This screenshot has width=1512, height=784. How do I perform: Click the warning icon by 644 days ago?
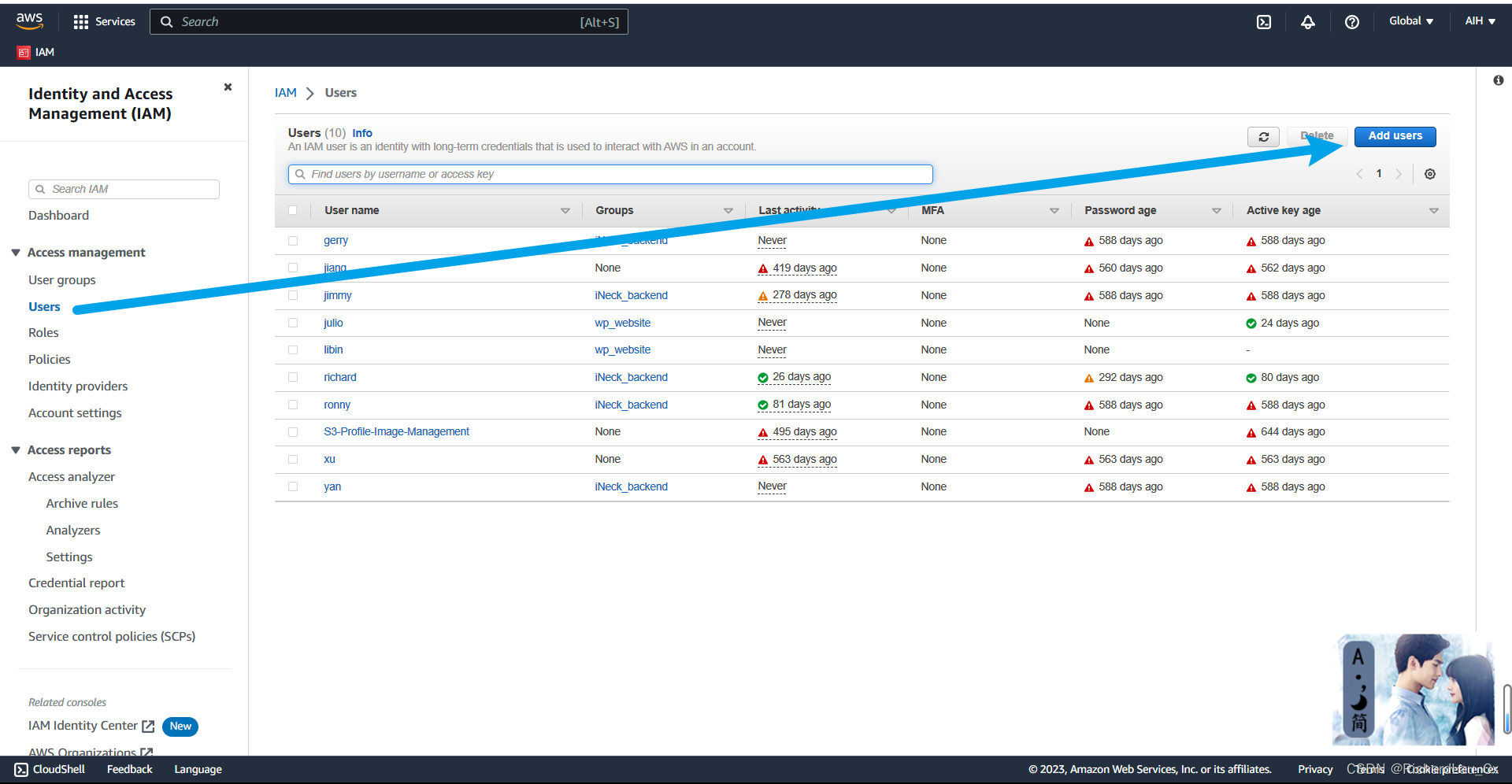coord(1251,433)
